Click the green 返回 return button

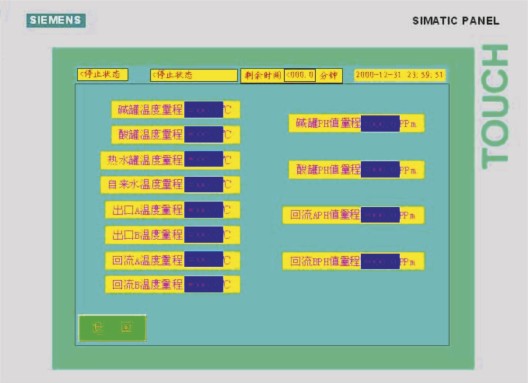[112, 328]
